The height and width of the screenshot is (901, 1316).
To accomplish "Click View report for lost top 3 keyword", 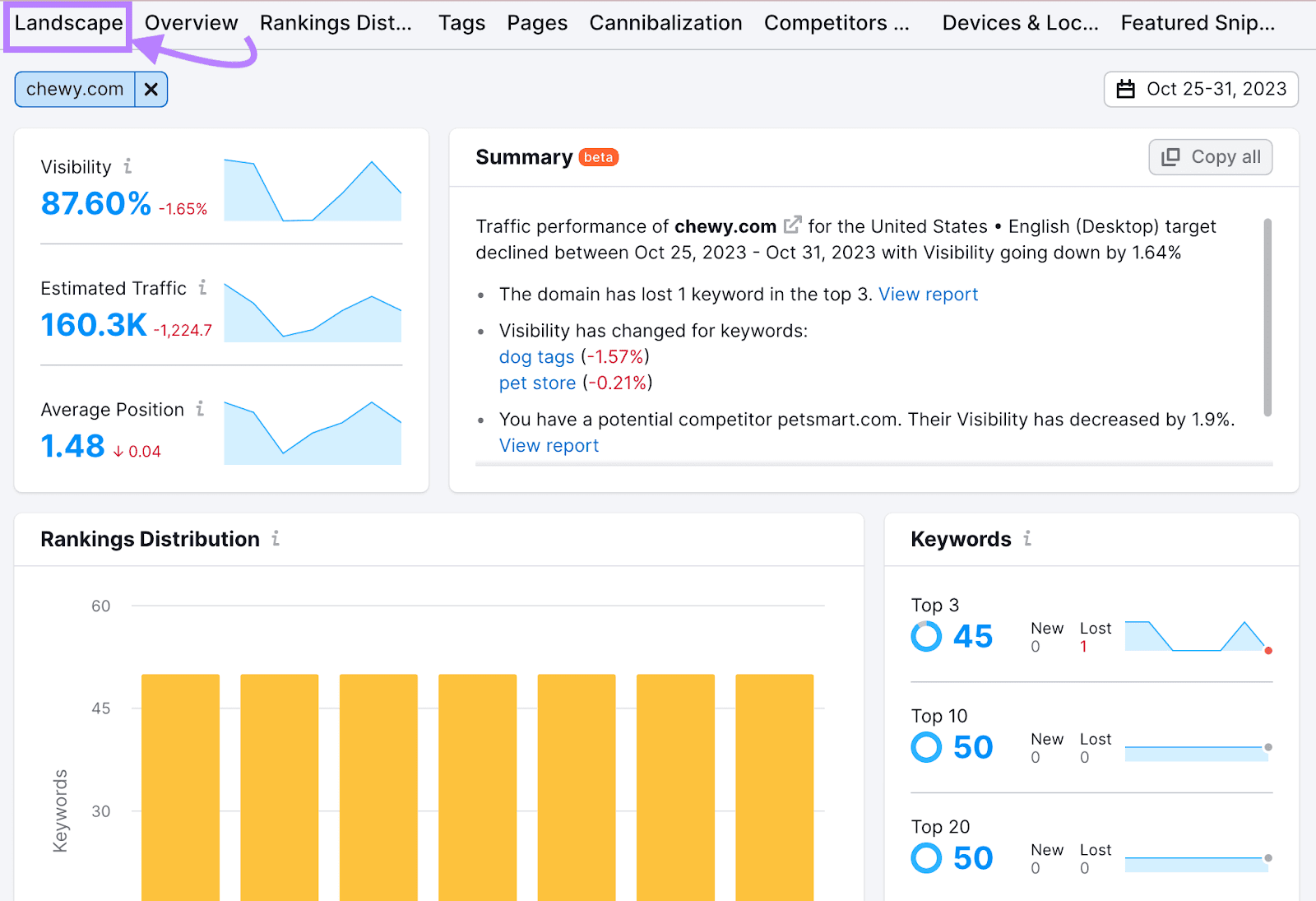I will [x=928, y=295].
